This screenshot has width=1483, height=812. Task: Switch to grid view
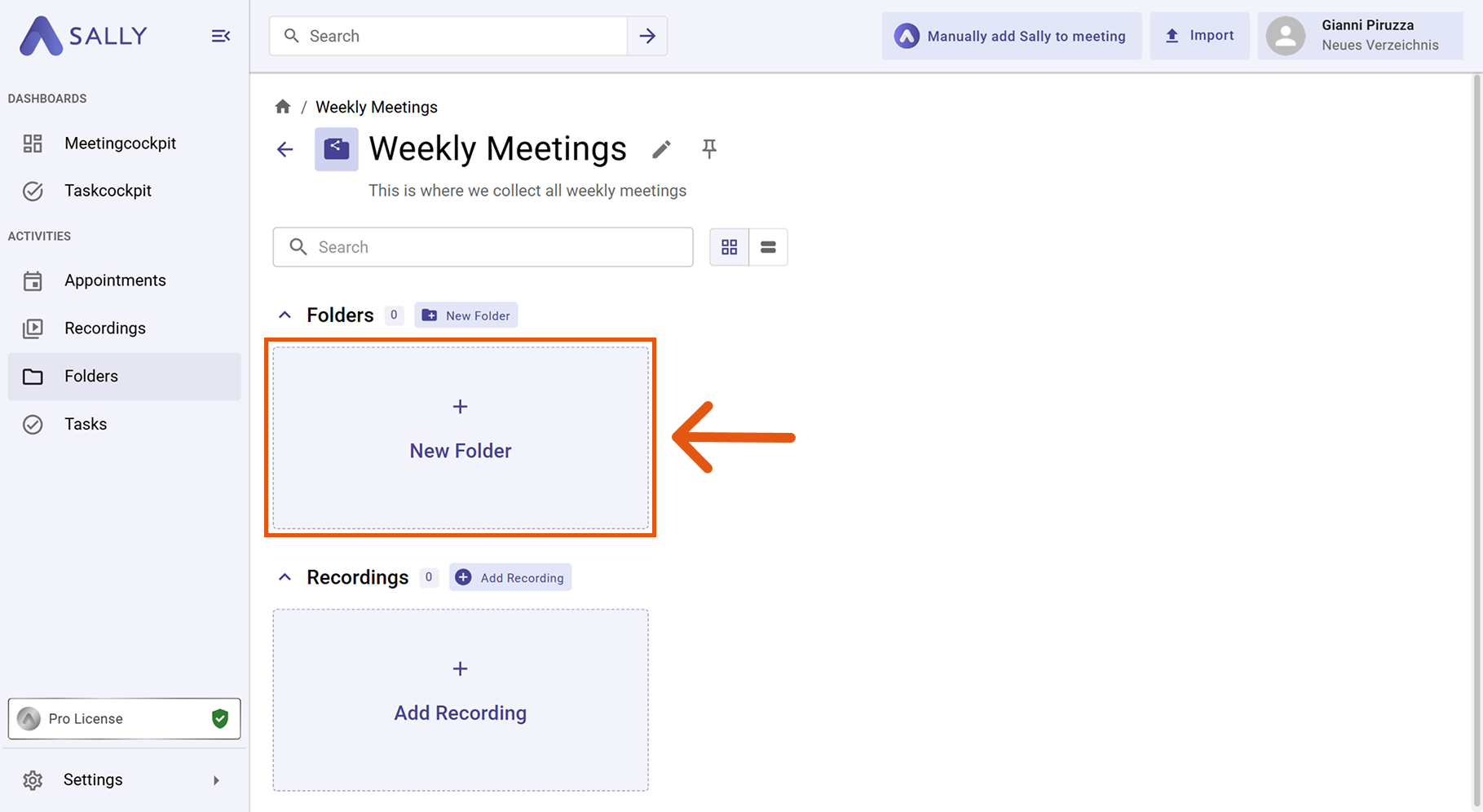(x=729, y=247)
